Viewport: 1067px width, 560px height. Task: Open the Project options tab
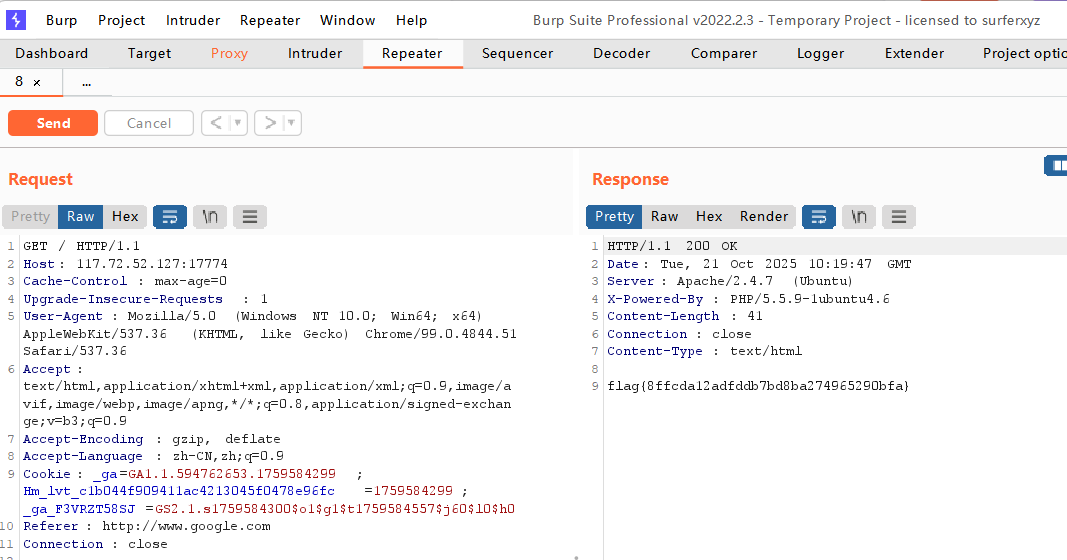(x=1024, y=53)
